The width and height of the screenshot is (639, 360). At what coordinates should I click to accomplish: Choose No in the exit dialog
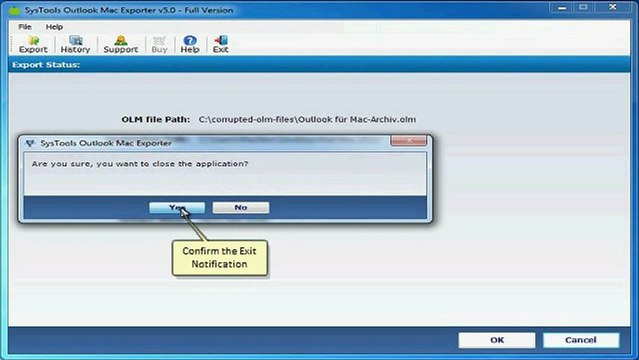tap(241, 208)
